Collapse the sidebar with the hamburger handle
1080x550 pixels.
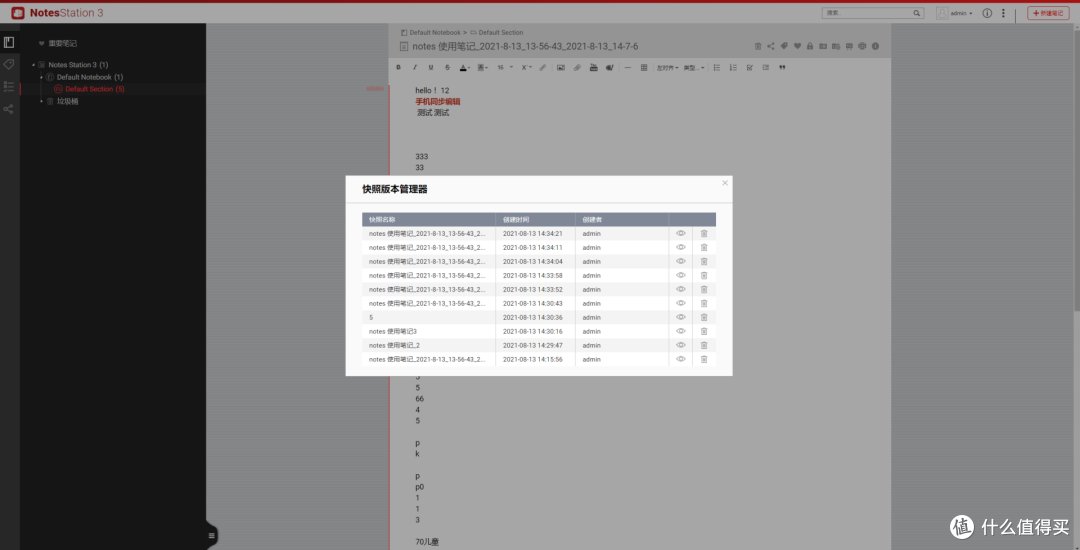(211, 536)
